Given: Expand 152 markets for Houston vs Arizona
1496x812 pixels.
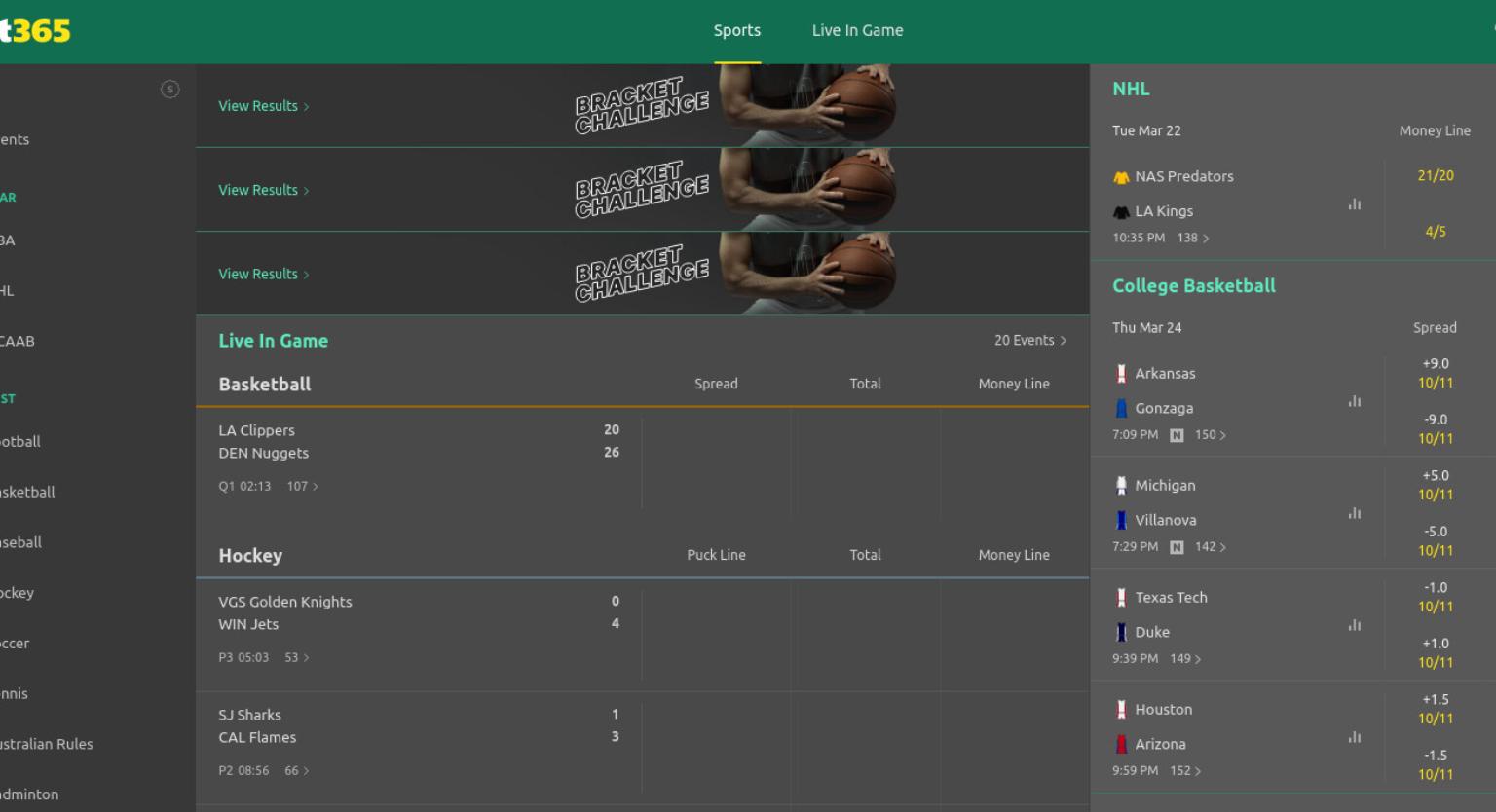Looking at the screenshot, I should [x=1185, y=771].
